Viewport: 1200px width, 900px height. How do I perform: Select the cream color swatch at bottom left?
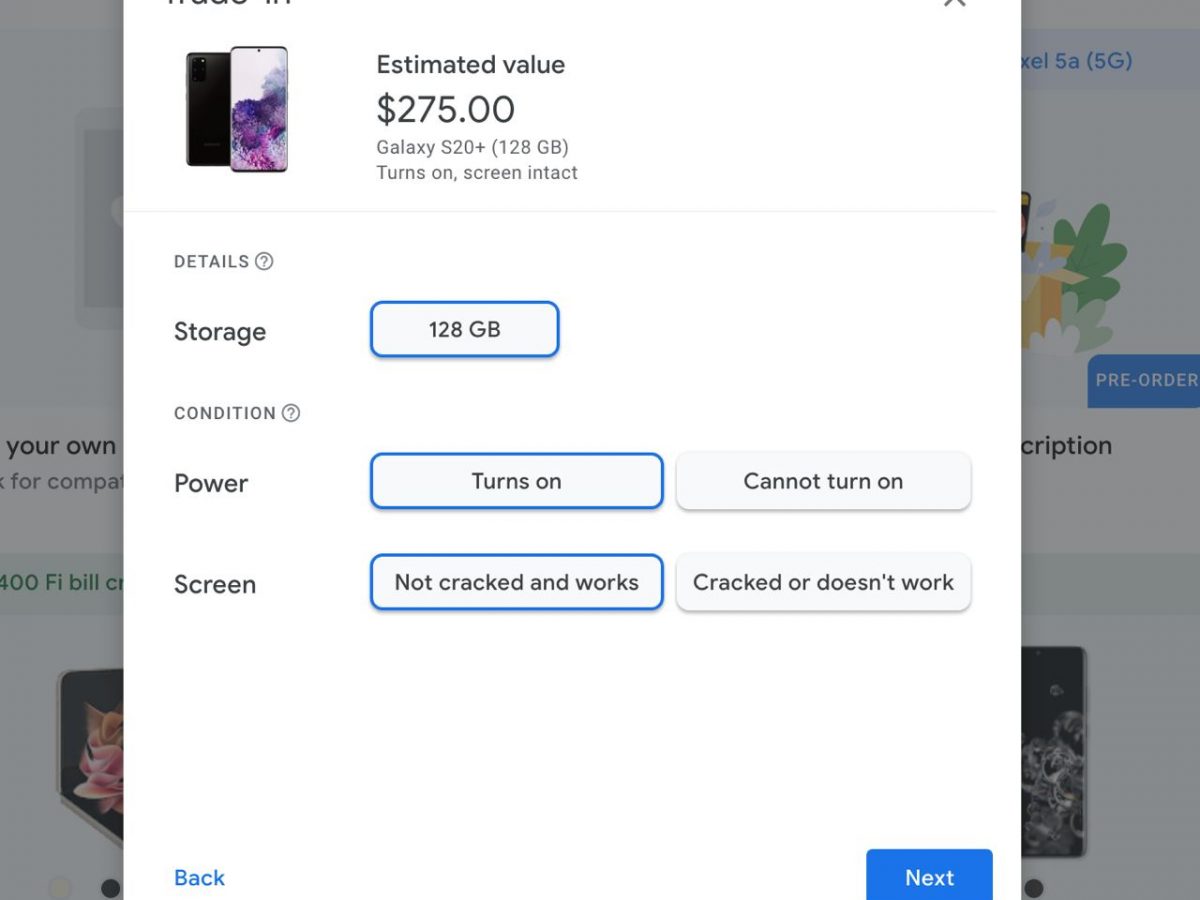61,887
